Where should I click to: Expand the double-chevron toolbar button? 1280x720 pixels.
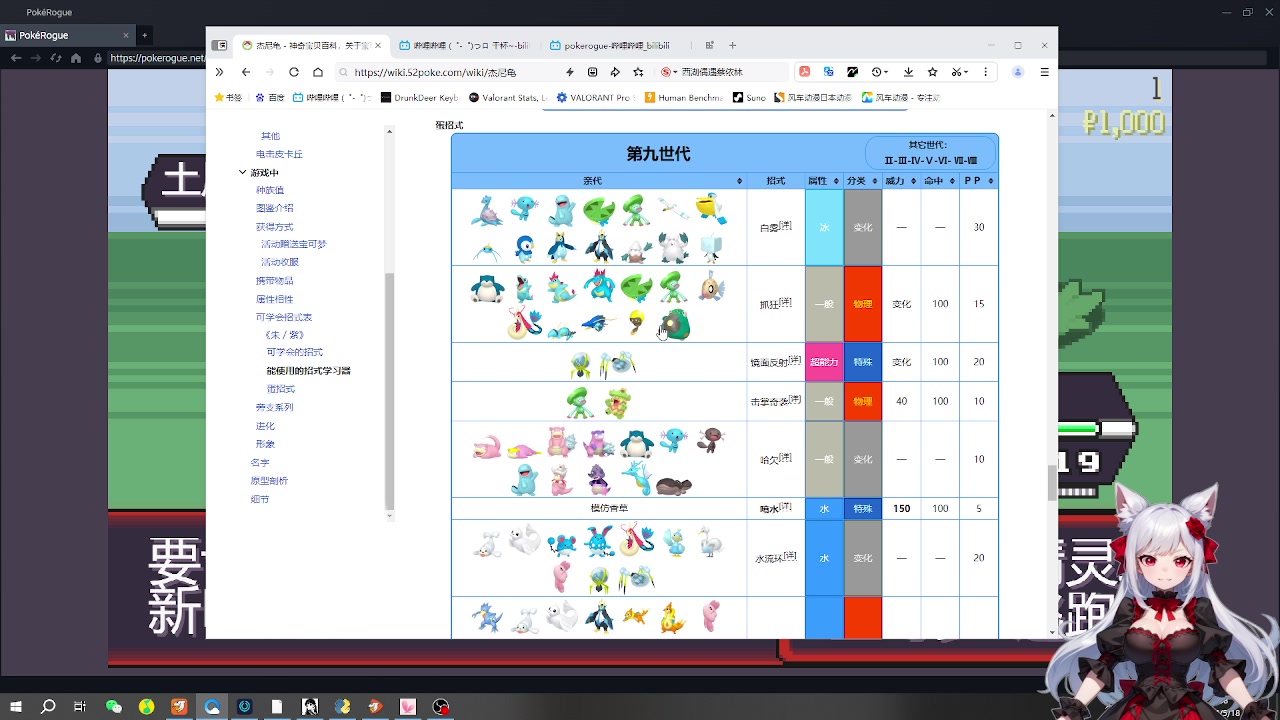(219, 72)
